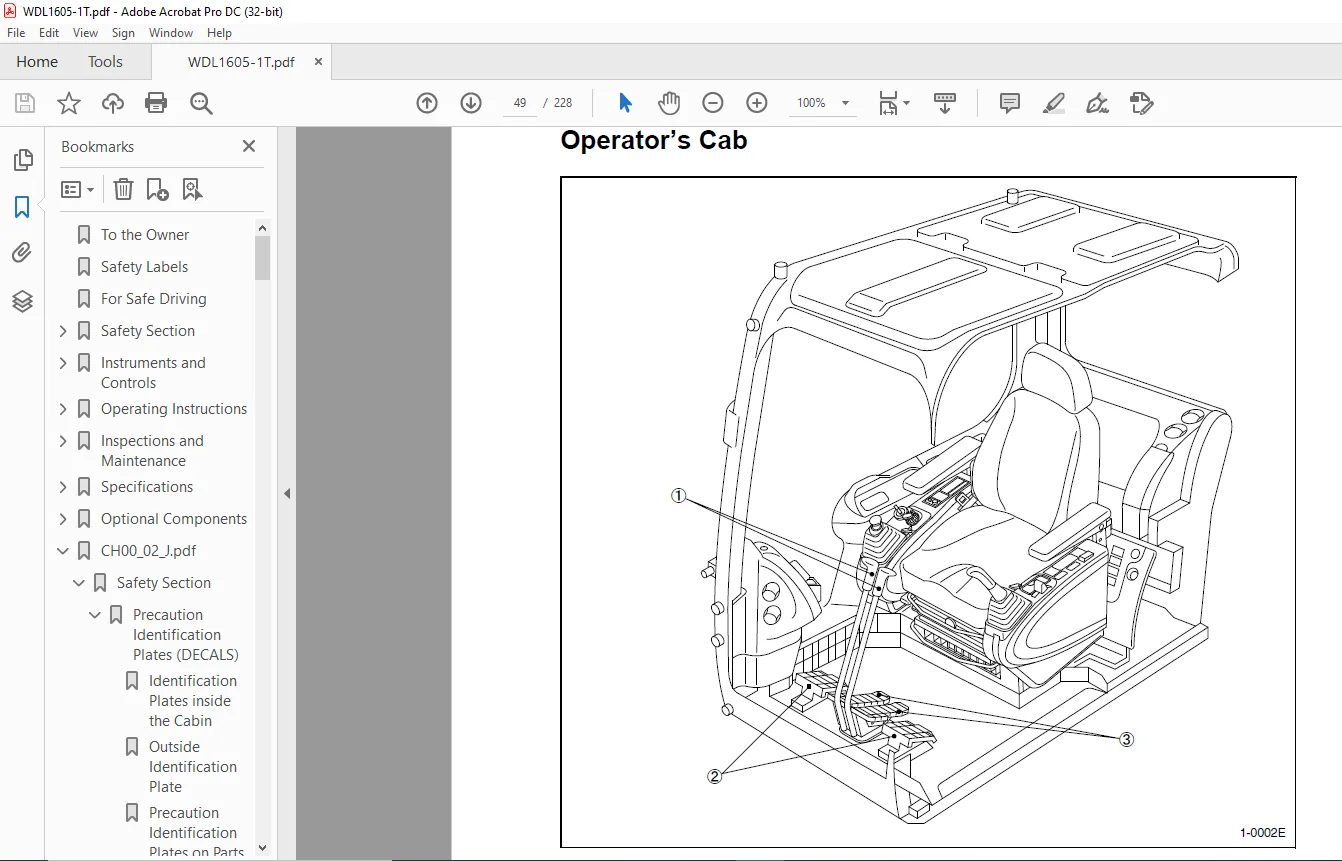Viewport: 1342px width, 861px height.
Task: Open the Attachments panel
Action: 22,254
